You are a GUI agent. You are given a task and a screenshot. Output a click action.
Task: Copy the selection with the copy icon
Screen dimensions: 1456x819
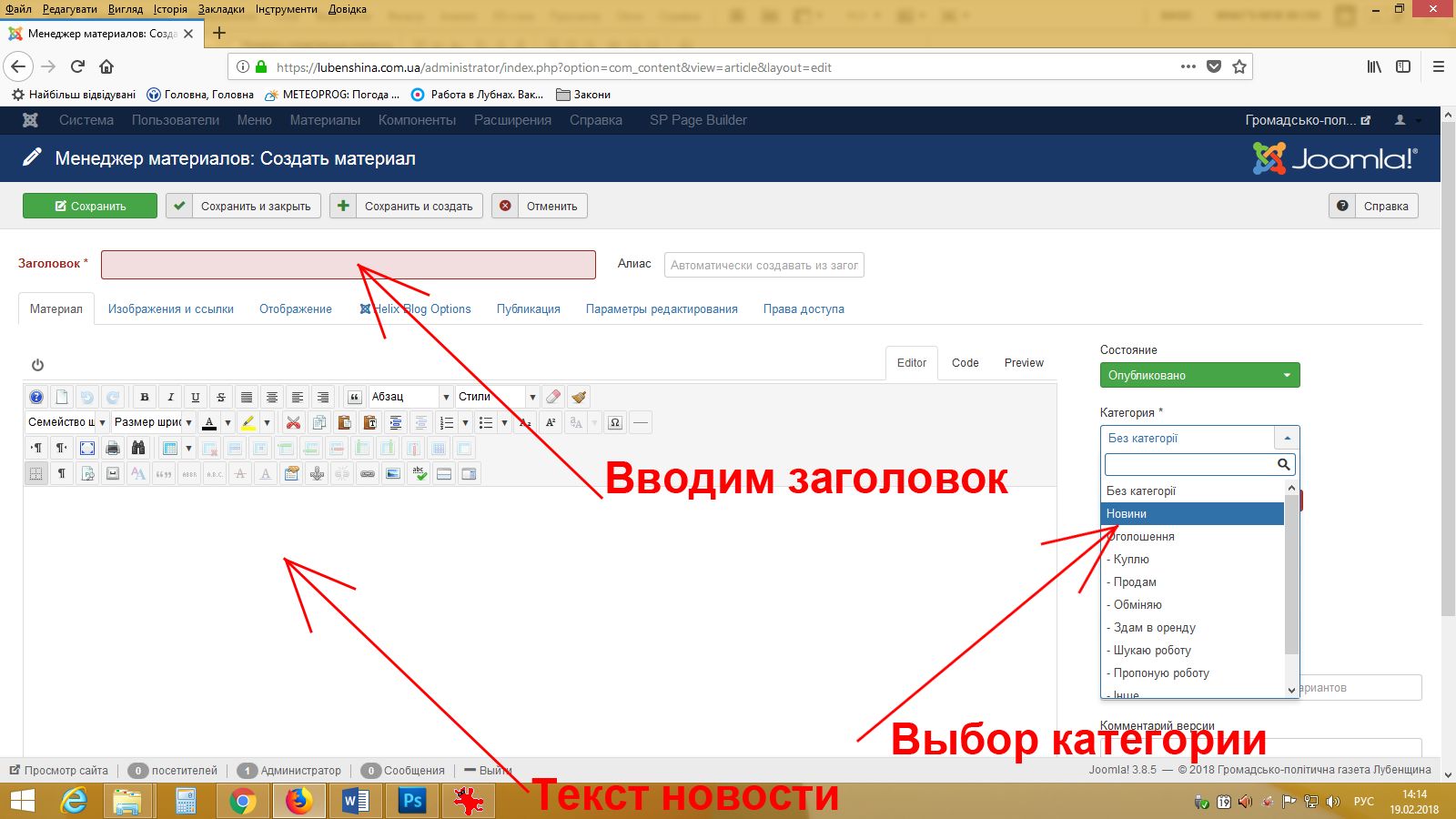(x=318, y=422)
